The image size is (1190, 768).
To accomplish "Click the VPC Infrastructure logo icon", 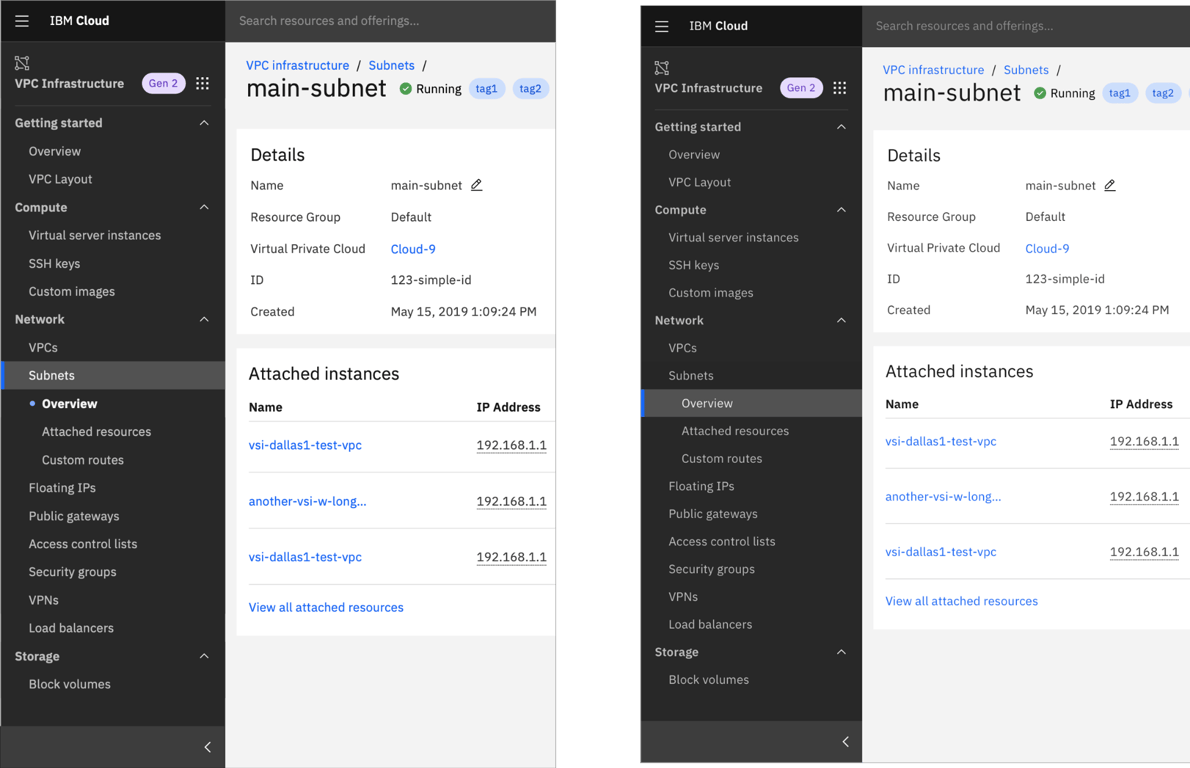I will (22, 65).
